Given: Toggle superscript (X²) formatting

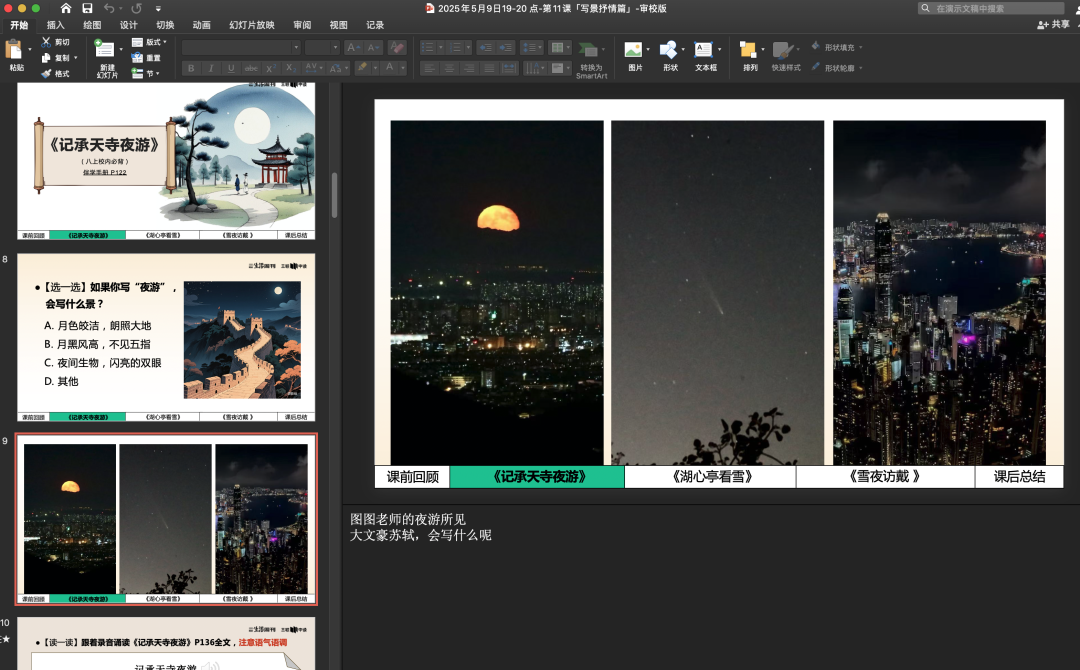Looking at the screenshot, I should (271, 68).
